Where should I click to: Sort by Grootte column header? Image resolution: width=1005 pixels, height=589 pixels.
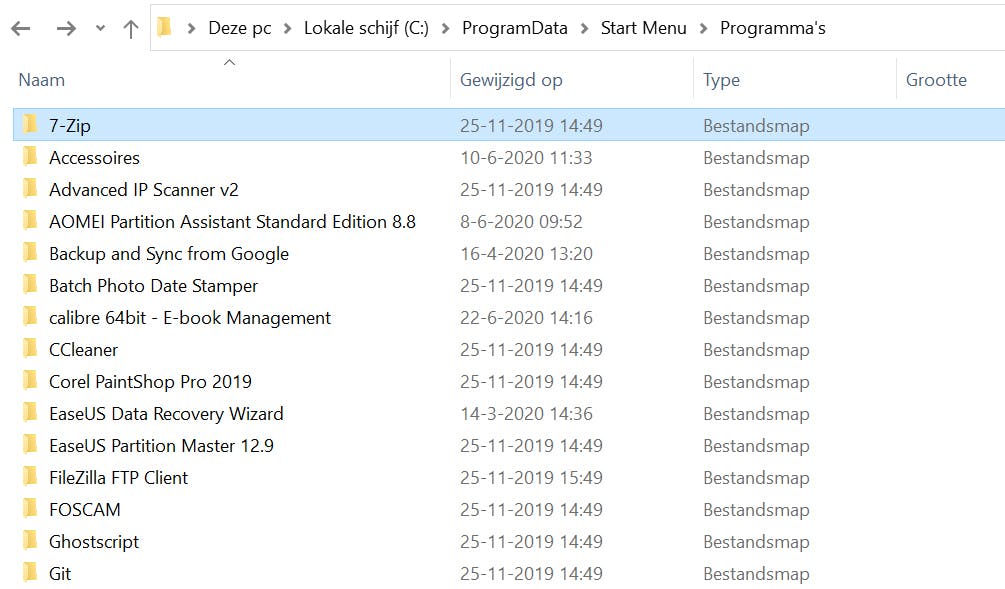point(936,80)
